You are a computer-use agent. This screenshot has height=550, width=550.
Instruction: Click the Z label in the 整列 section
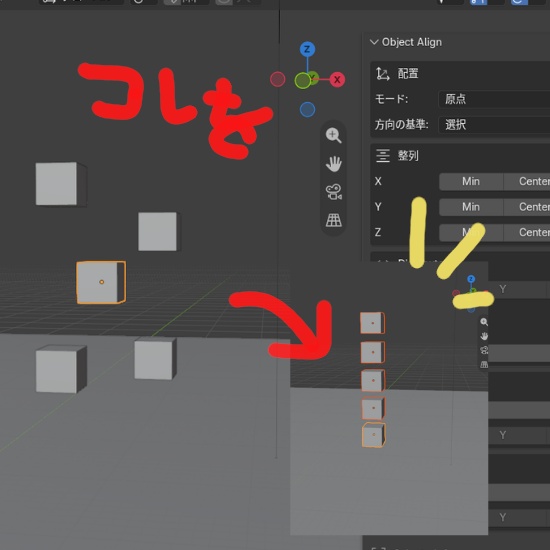(x=378, y=232)
